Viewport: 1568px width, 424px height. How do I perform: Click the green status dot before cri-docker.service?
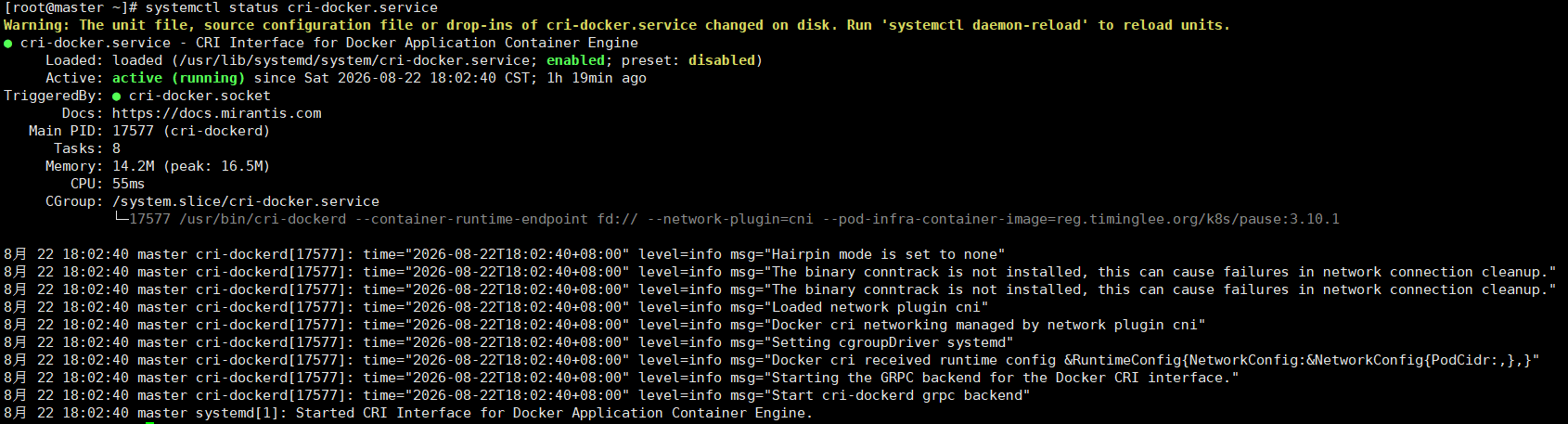[8, 43]
